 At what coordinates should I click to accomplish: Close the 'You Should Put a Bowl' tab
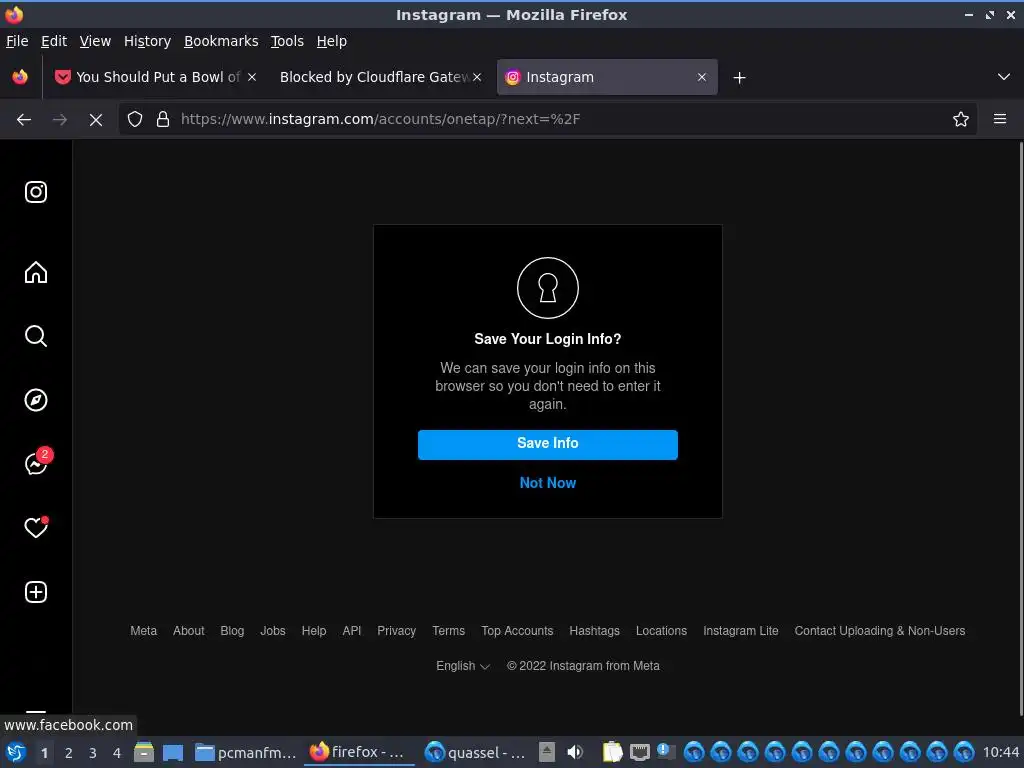[x=252, y=77]
